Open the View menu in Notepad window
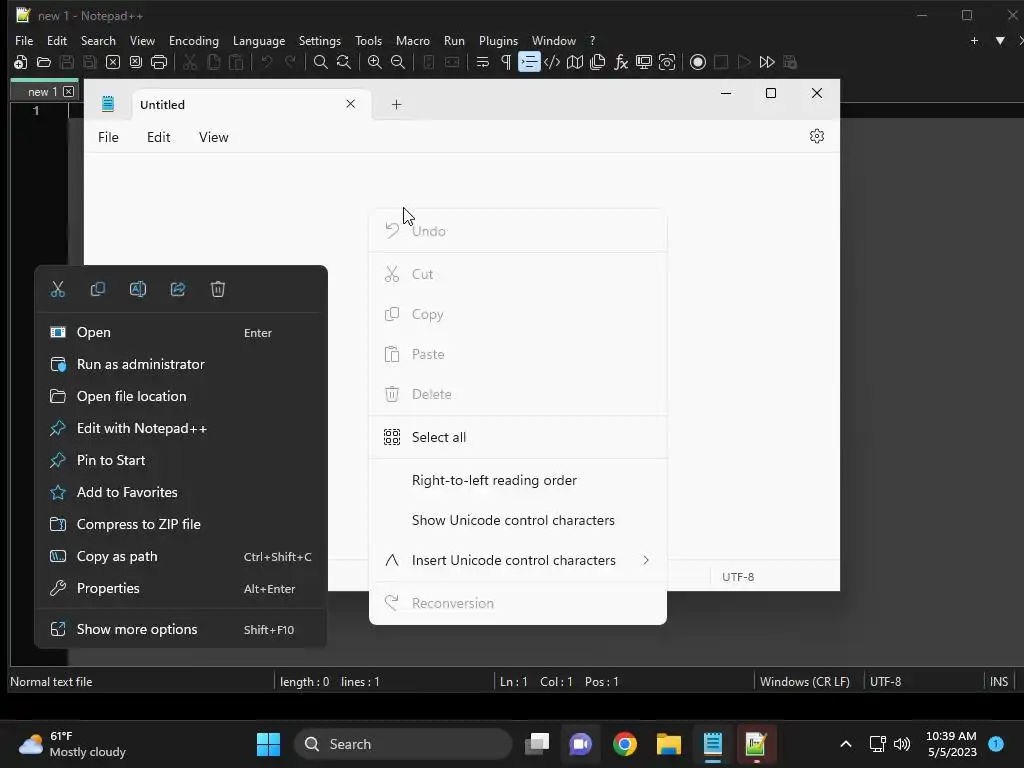 [x=214, y=137]
